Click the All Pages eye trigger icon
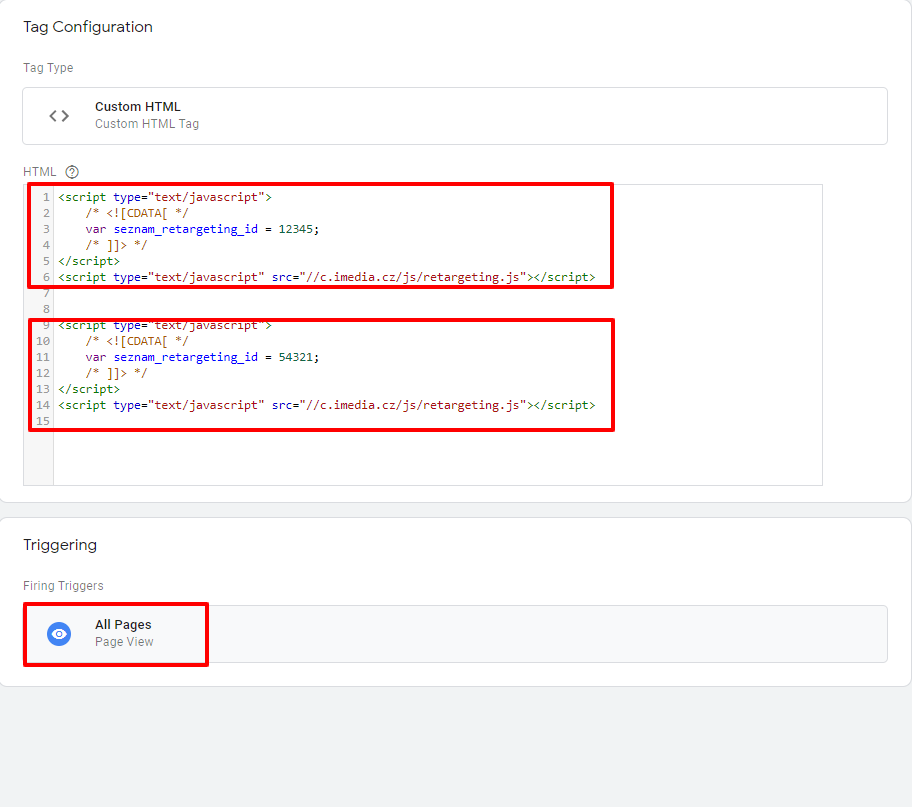This screenshot has height=807, width=912. click(59, 634)
